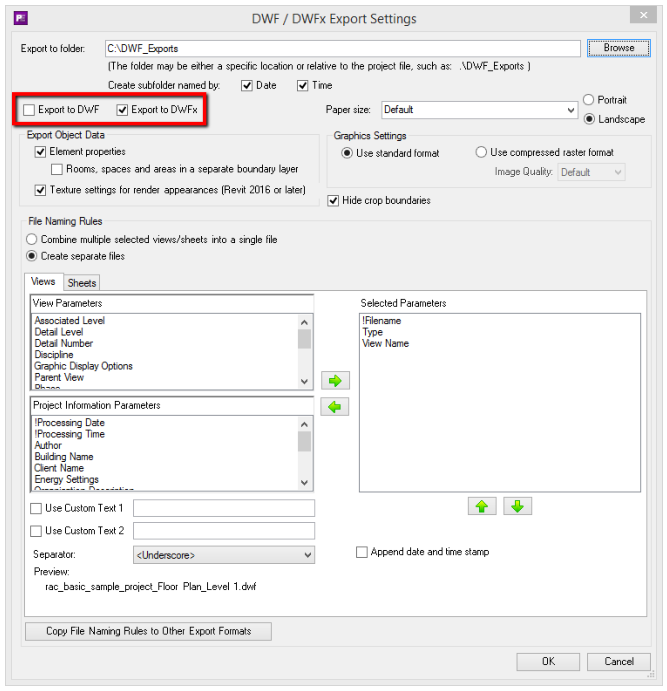This screenshot has height=691, width=667.
Task: Click the Custom Text 2 input field
Action: pos(224,531)
